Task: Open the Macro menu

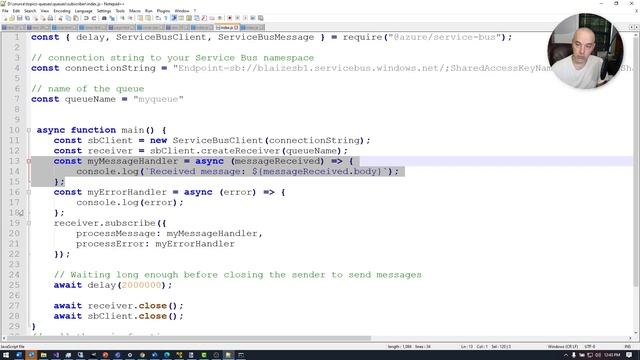Action: [x=134, y=11]
